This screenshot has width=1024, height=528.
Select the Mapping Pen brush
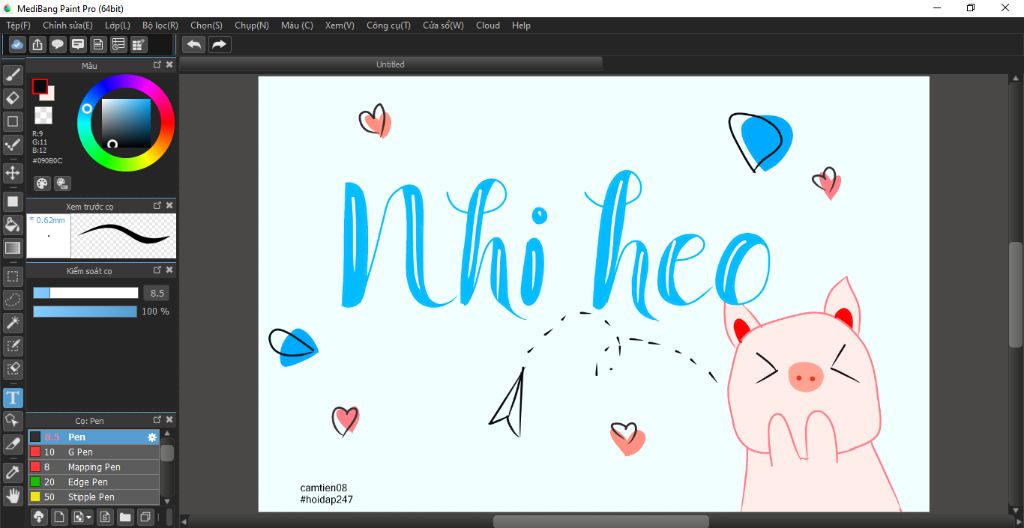94,467
